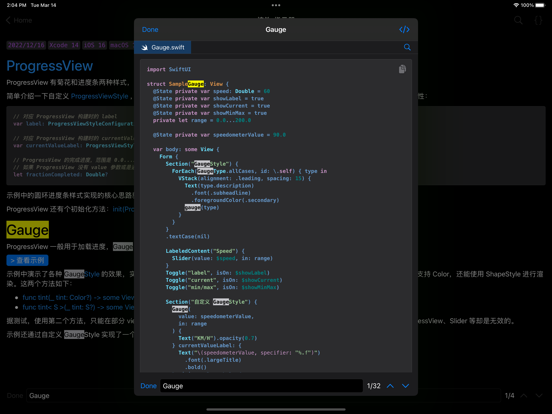Screen dimensions: 552x414
Task: Open the func tint(_ tint: Color?) link
Action: click(78, 297)
